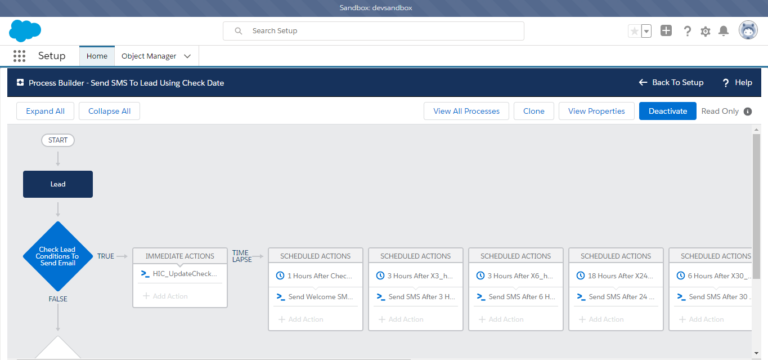
Task: Click Add Action under 6 Hours After X30
Action: click(701, 319)
